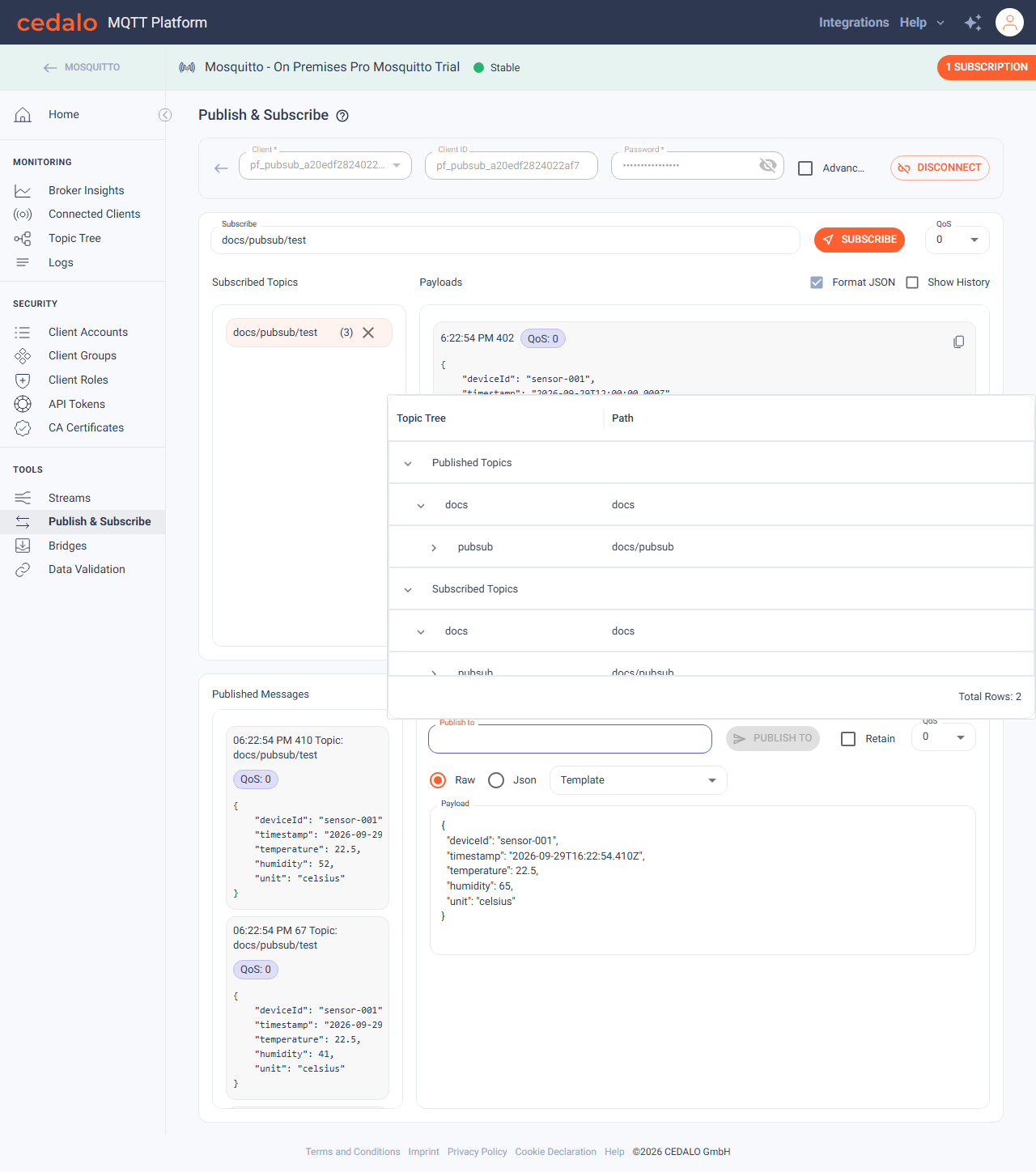Image resolution: width=1036 pixels, height=1172 pixels.
Task: Enable Show History checkbox
Action: pos(912,282)
